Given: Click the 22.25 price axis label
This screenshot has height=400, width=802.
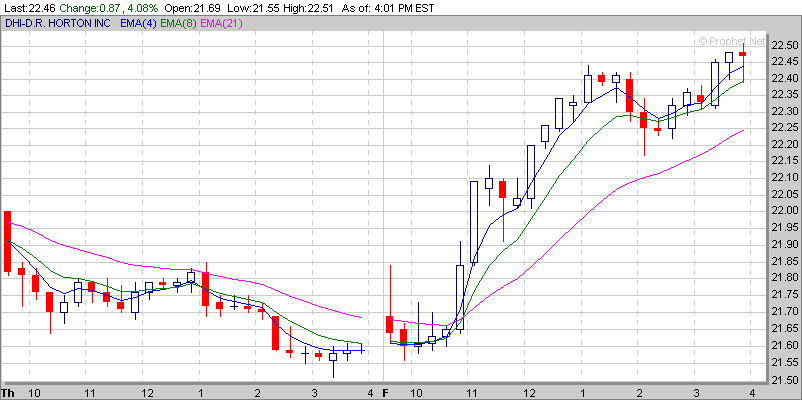Looking at the screenshot, I should 785,127.
